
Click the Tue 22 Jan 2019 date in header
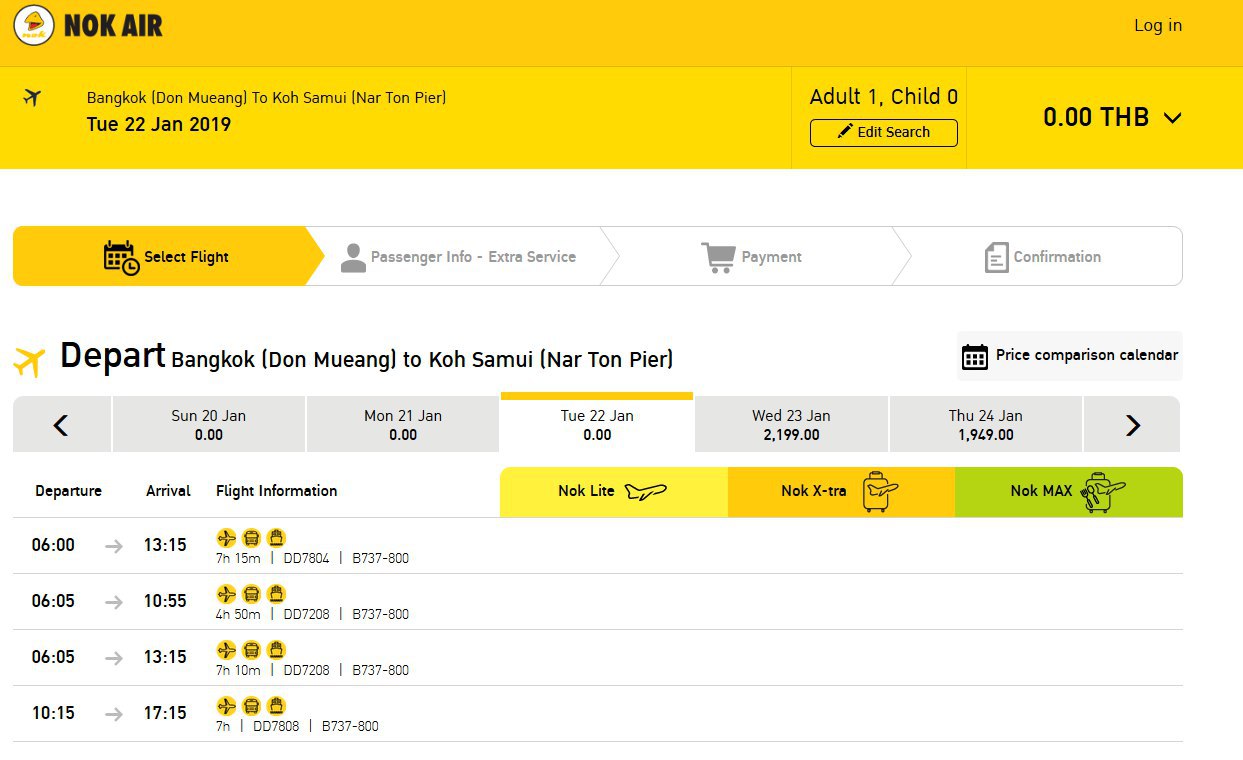click(159, 124)
